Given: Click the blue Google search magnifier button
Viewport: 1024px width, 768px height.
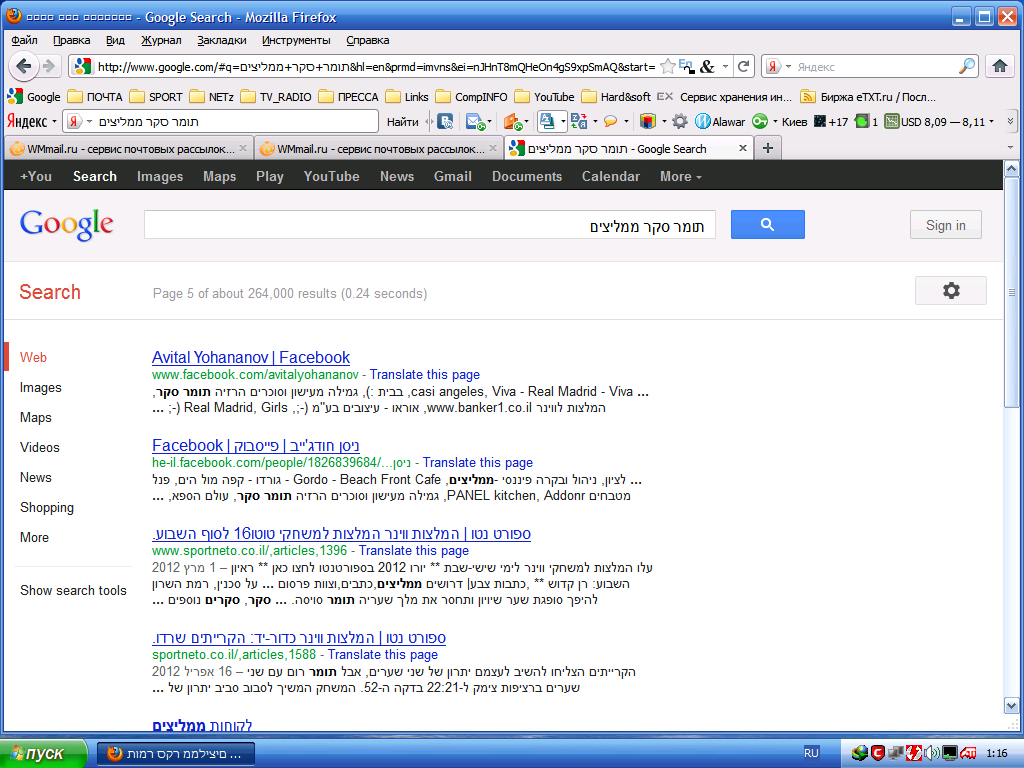Looking at the screenshot, I should 767,225.
